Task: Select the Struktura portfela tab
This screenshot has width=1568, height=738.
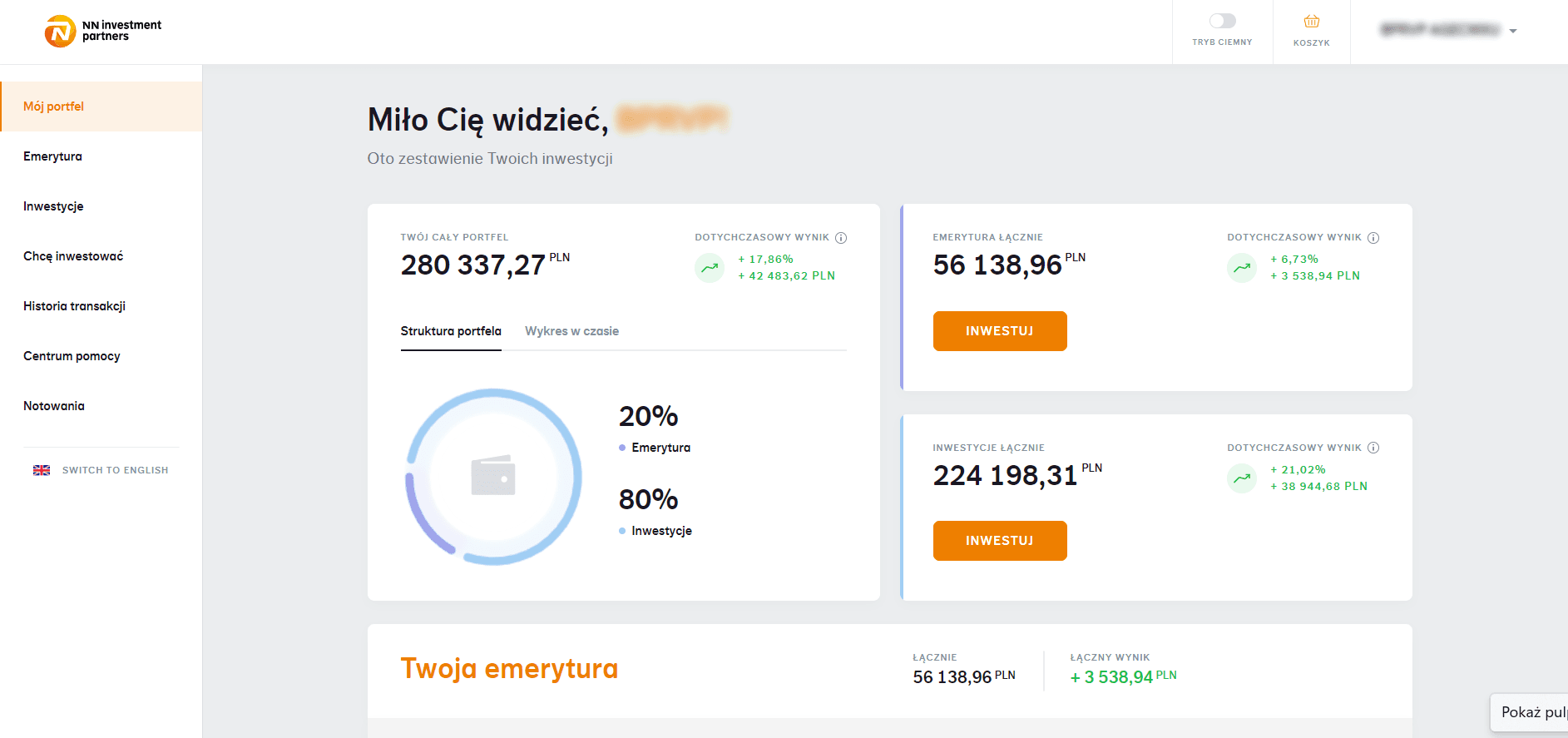Action: (451, 331)
